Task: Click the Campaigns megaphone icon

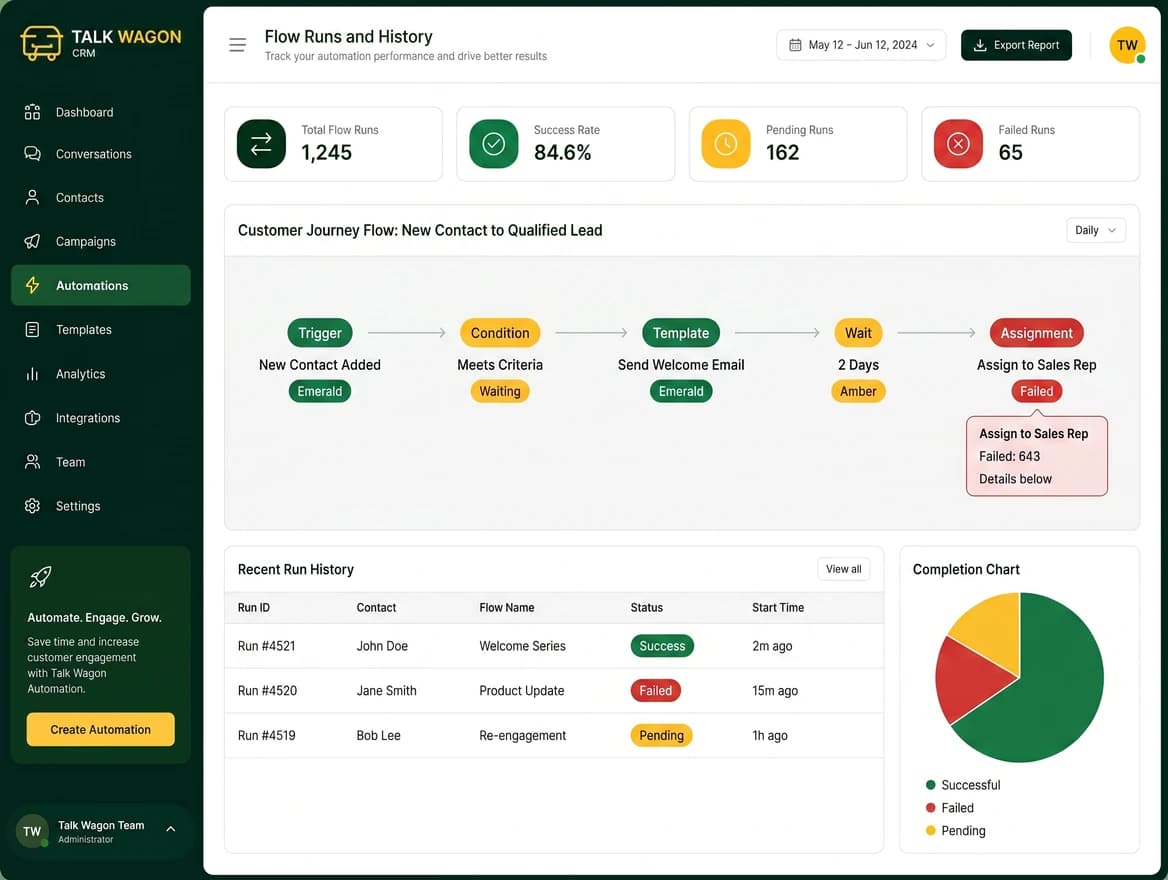Action: point(32,241)
